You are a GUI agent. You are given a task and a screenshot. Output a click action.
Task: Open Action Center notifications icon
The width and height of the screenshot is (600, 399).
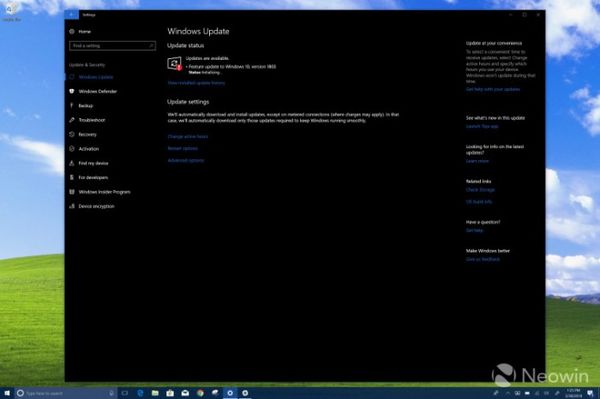tap(590, 393)
